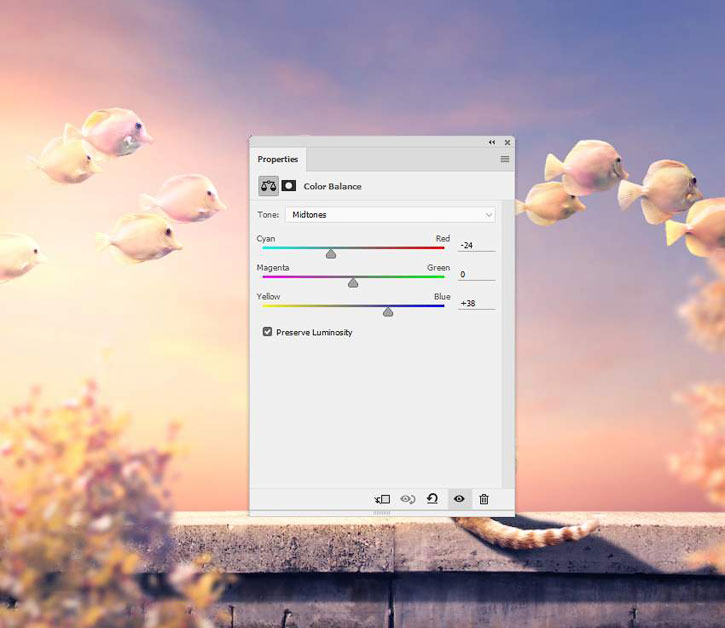Open the Tone dropdown set to Midtones
The image size is (725, 628).
(390, 215)
